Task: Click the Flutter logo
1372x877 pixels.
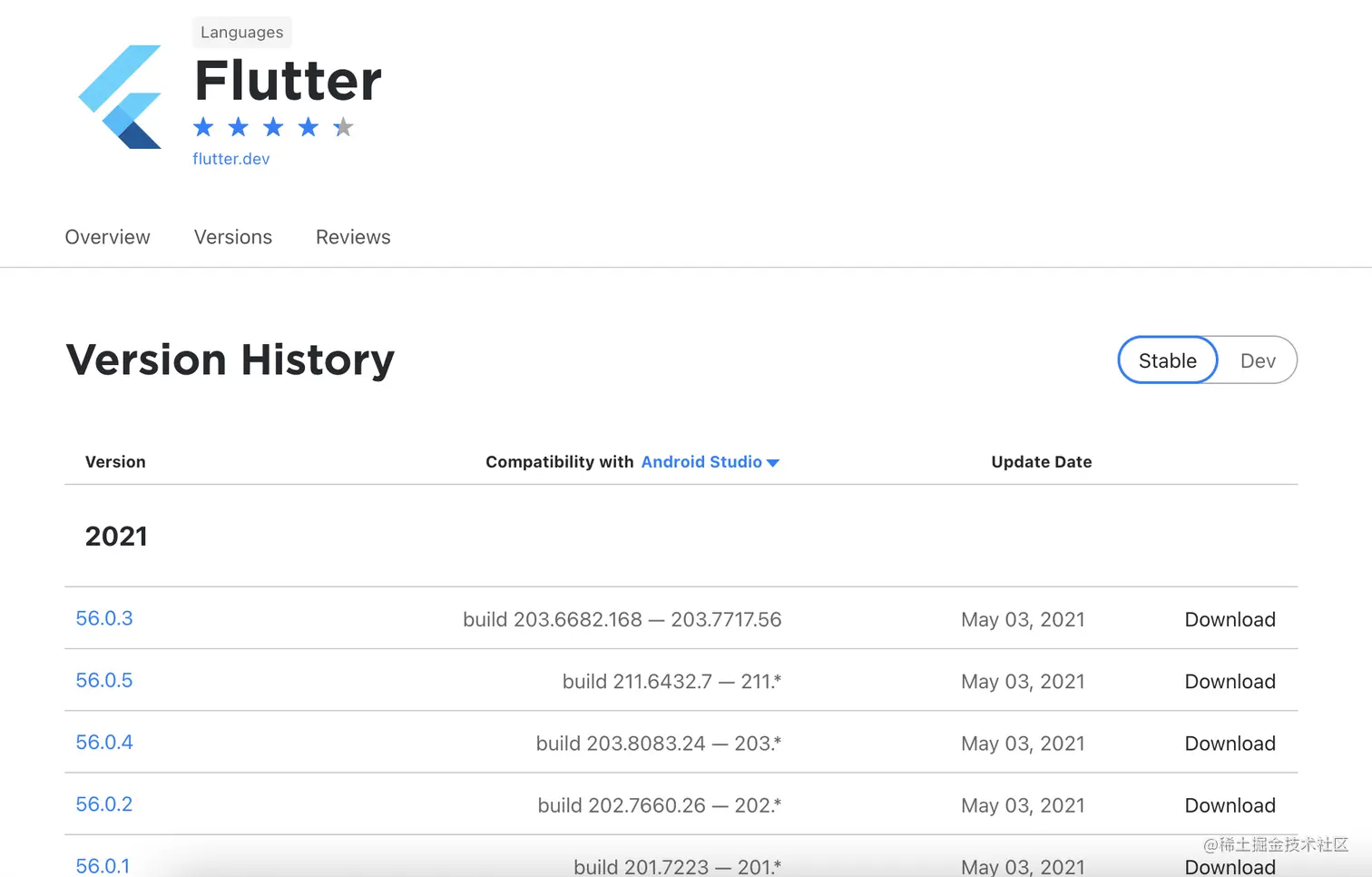Action: (121, 95)
